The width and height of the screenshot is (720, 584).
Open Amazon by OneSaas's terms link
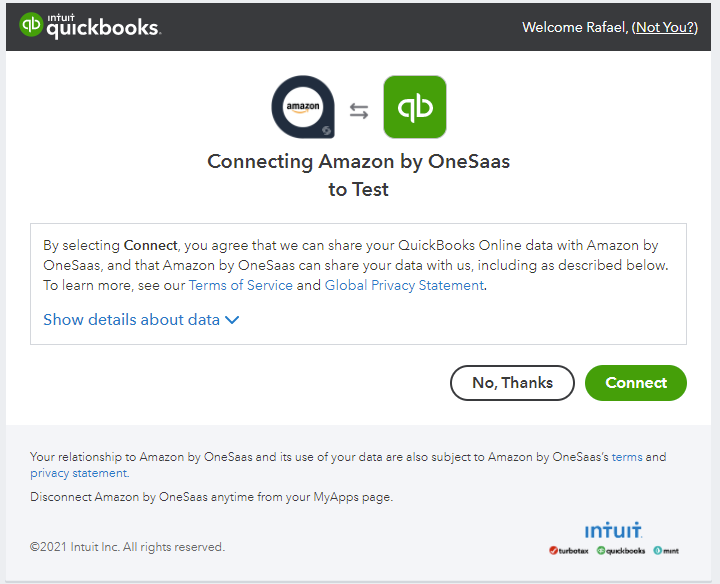coord(627,457)
